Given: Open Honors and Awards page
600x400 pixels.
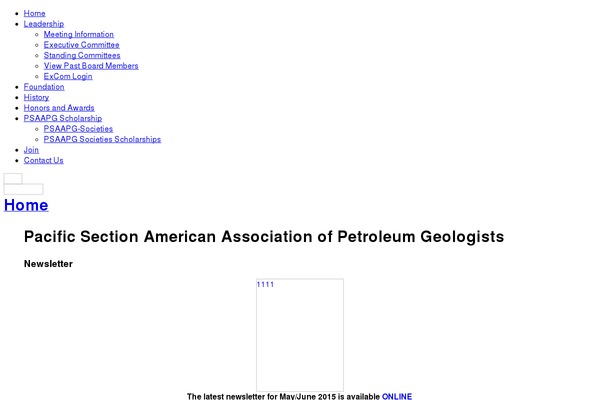Looking at the screenshot, I should click(x=59, y=108).
